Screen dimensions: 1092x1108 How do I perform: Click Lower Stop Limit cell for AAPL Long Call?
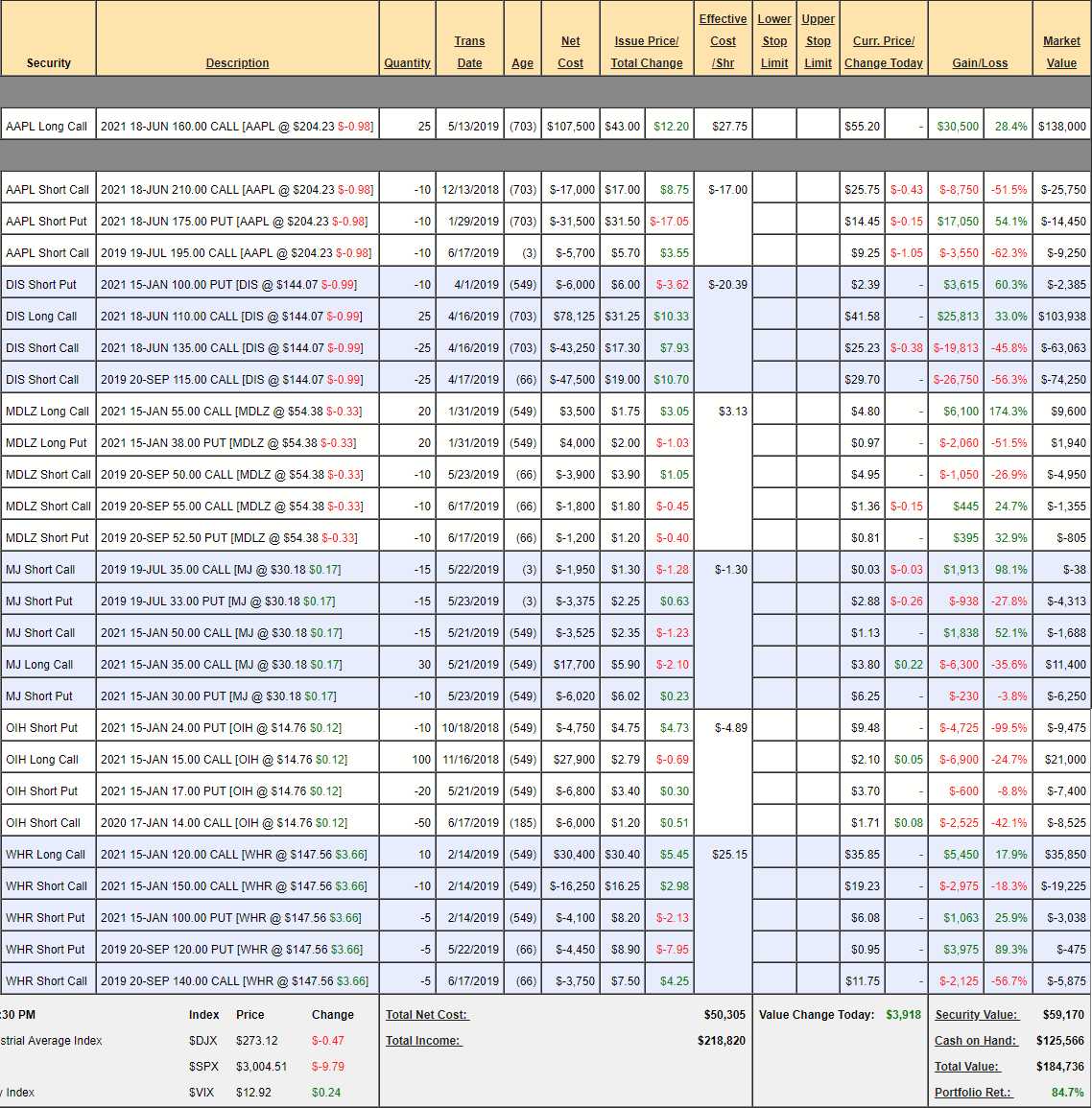pyautogui.click(x=774, y=127)
